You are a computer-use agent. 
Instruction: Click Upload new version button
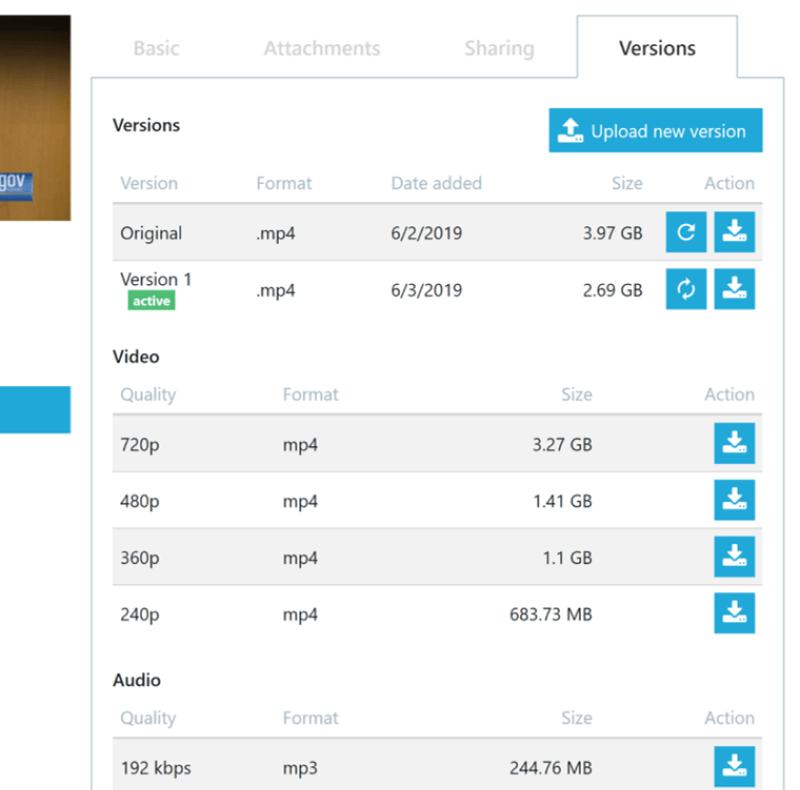click(x=656, y=130)
